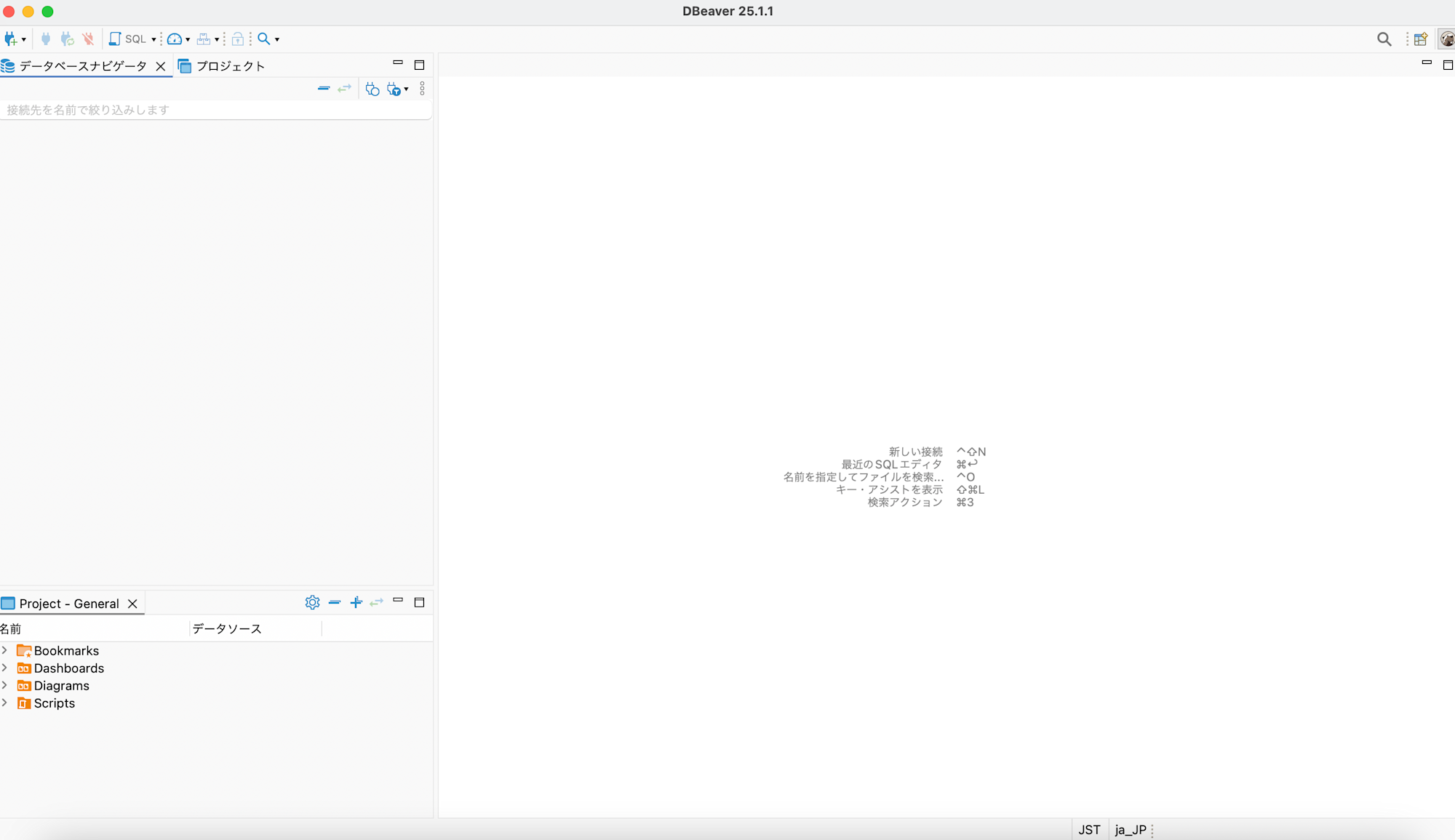Open Project panel settings gear
Viewport: 1455px width, 840px height.
coord(312,602)
